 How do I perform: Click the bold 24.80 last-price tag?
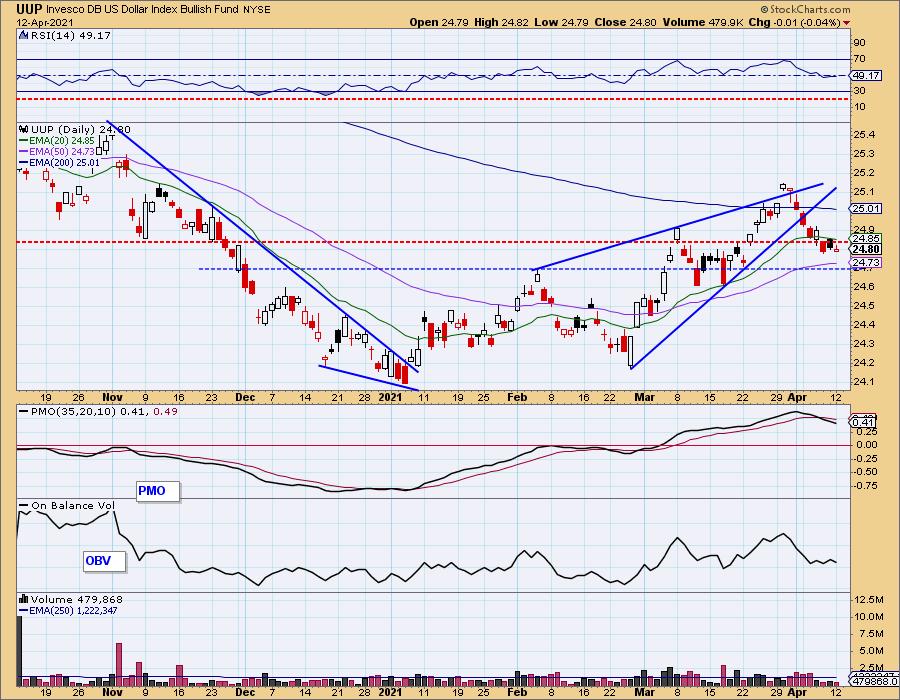point(866,249)
